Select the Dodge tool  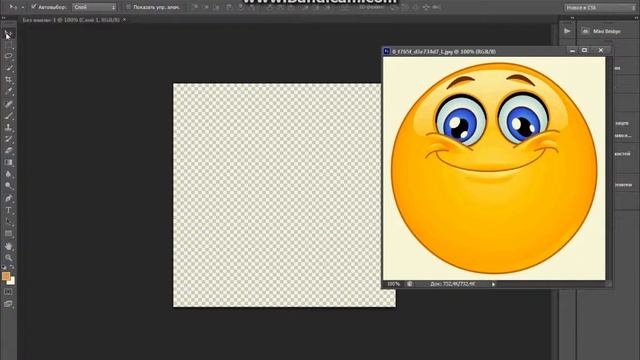pyautogui.click(x=9, y=186)
